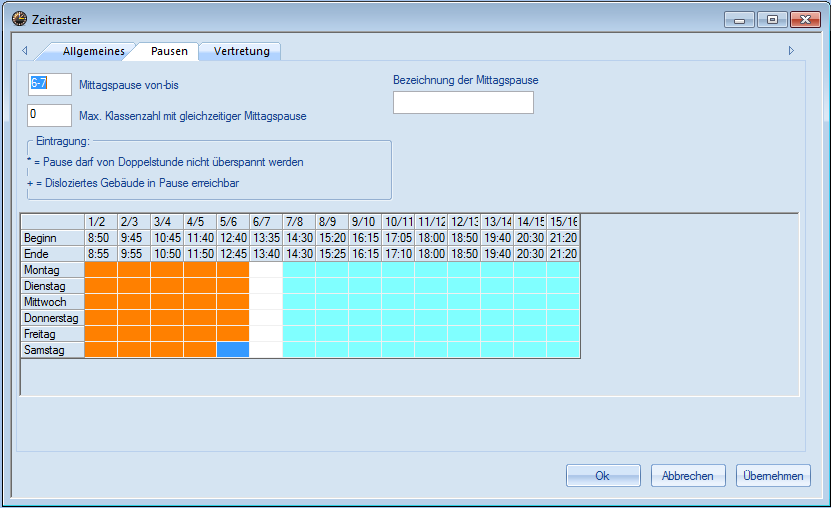Maximize the Zeitraster window

771,18
